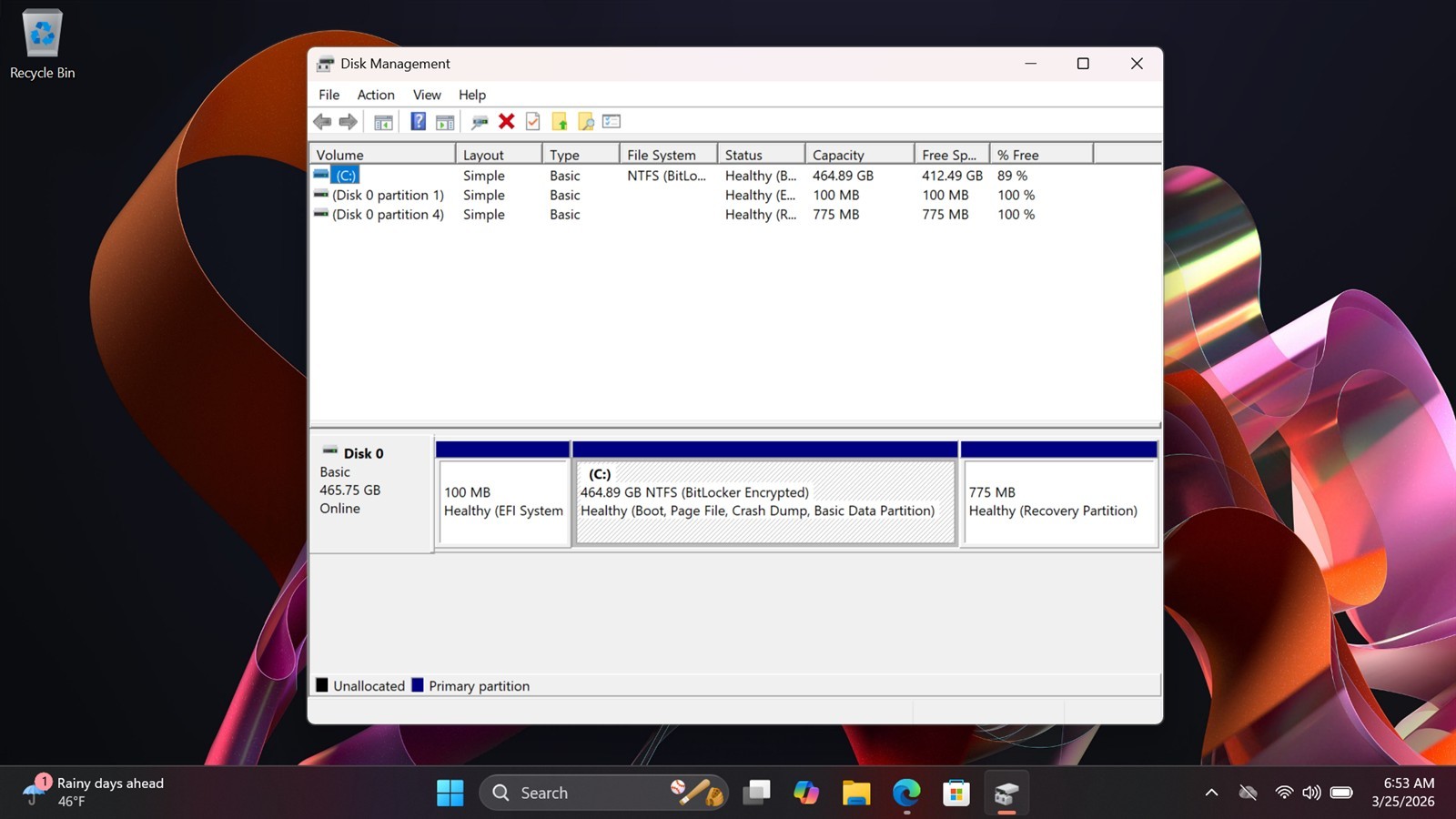Sort by the File System column header
This screenshot has height=819, width=1456.
[668, 155]
